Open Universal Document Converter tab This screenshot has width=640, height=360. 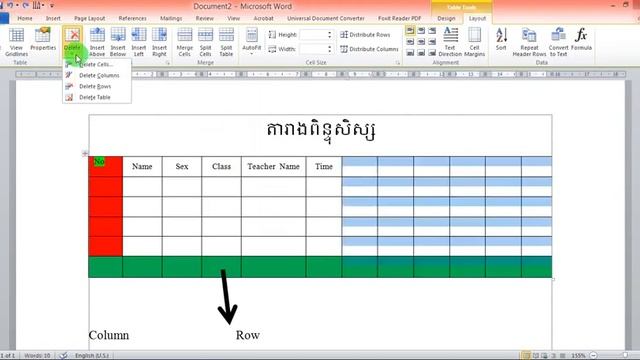tap(326, 19)
